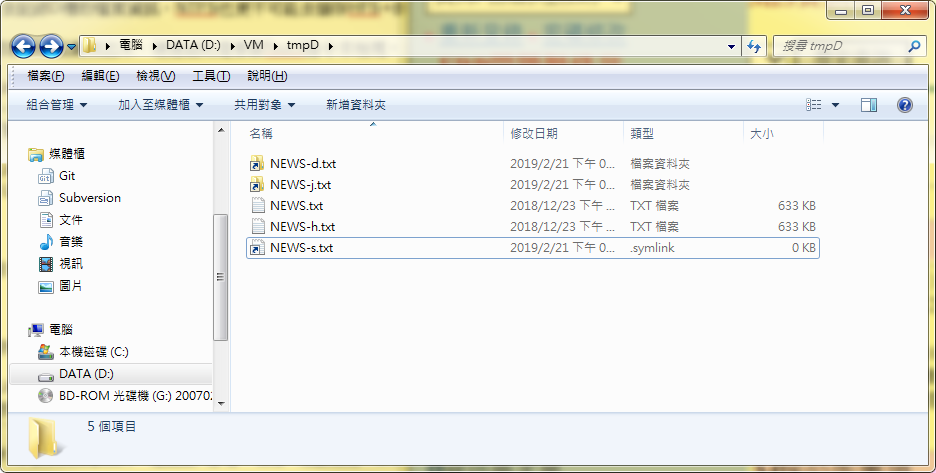Image resolution: width=936 pixels, height=473 pixels.
Task: Select the 媒體櫃 tree node
Action: 66,154
